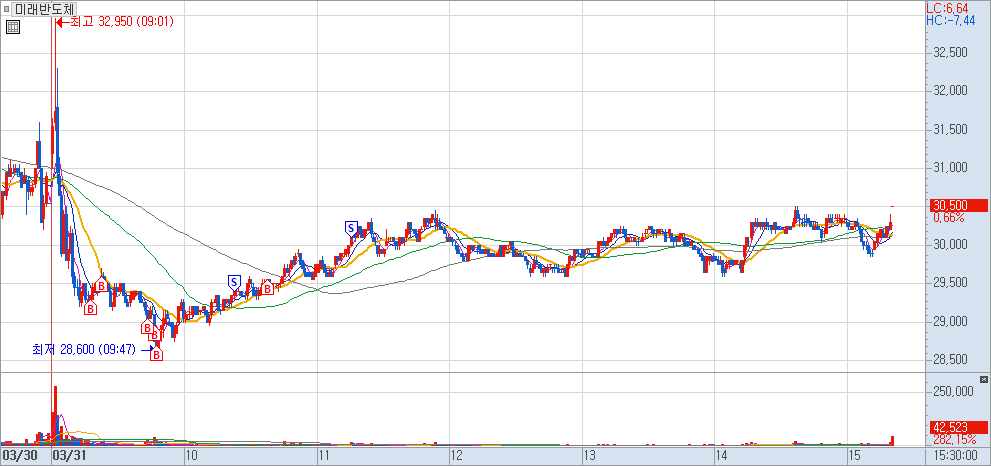Click the B marker directly below the 28,600 low arrow

pyautogui.click(x=156, y=355)
